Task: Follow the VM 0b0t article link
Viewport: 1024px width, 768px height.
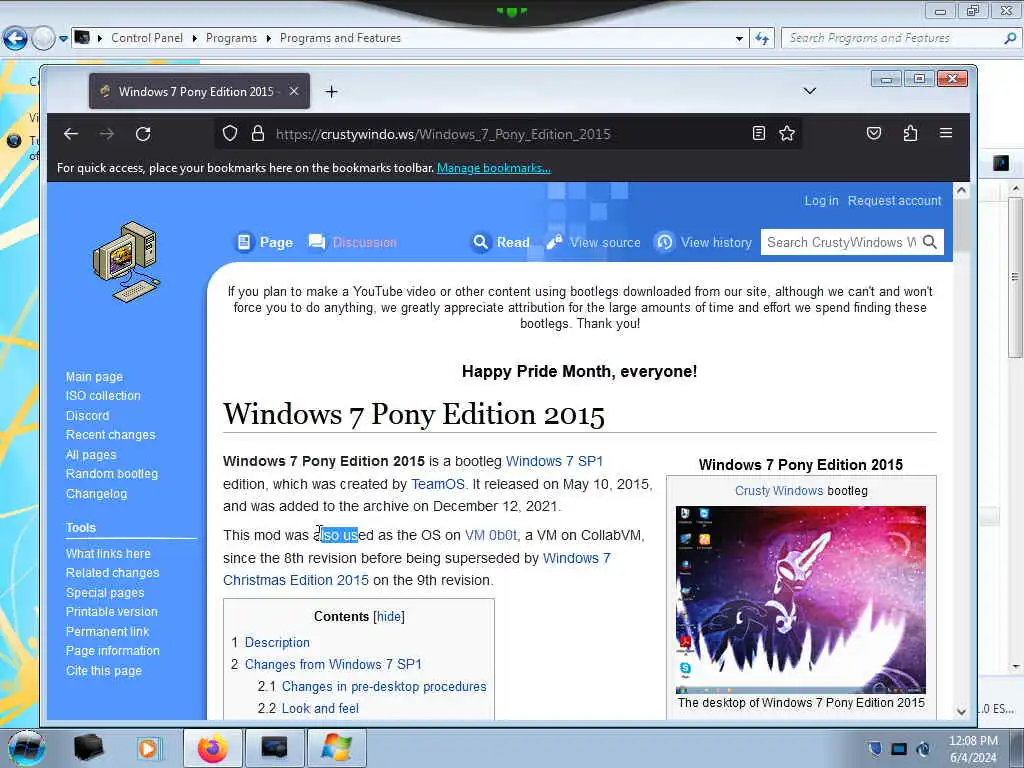Action: coord(490,535)
